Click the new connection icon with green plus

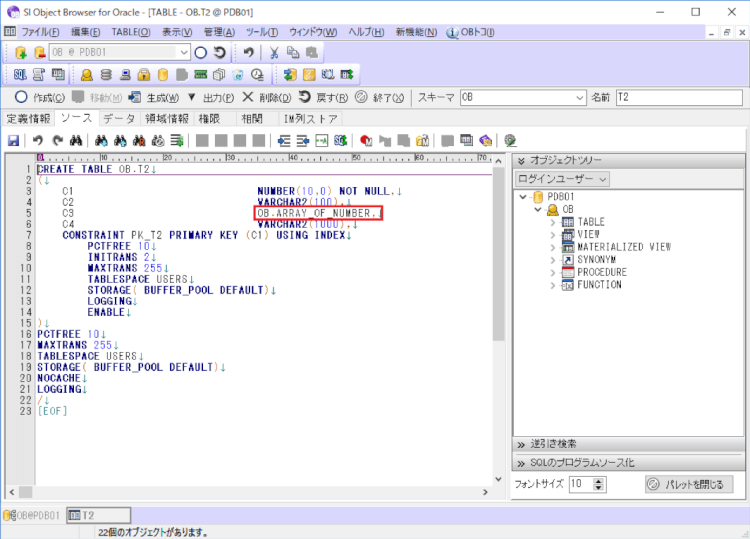click(21, 52)
